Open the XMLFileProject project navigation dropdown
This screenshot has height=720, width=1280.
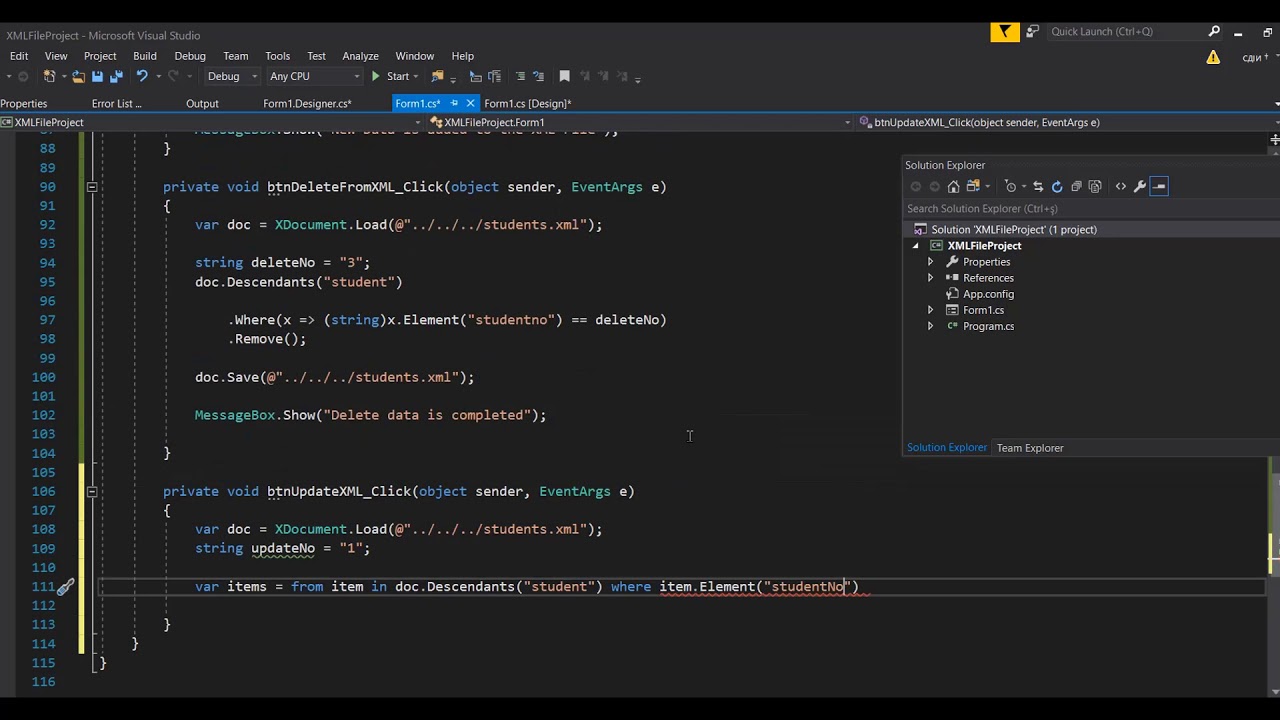(212, 122)
